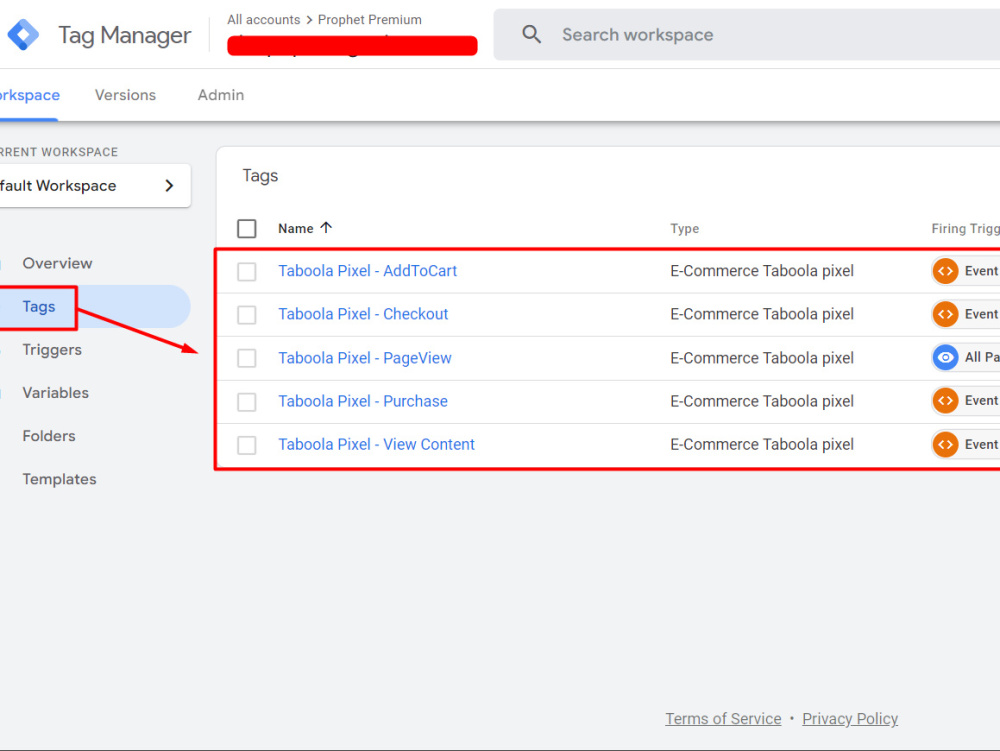Select the Taboola Pixel - PageView checkbox

(x=247, y=358)
